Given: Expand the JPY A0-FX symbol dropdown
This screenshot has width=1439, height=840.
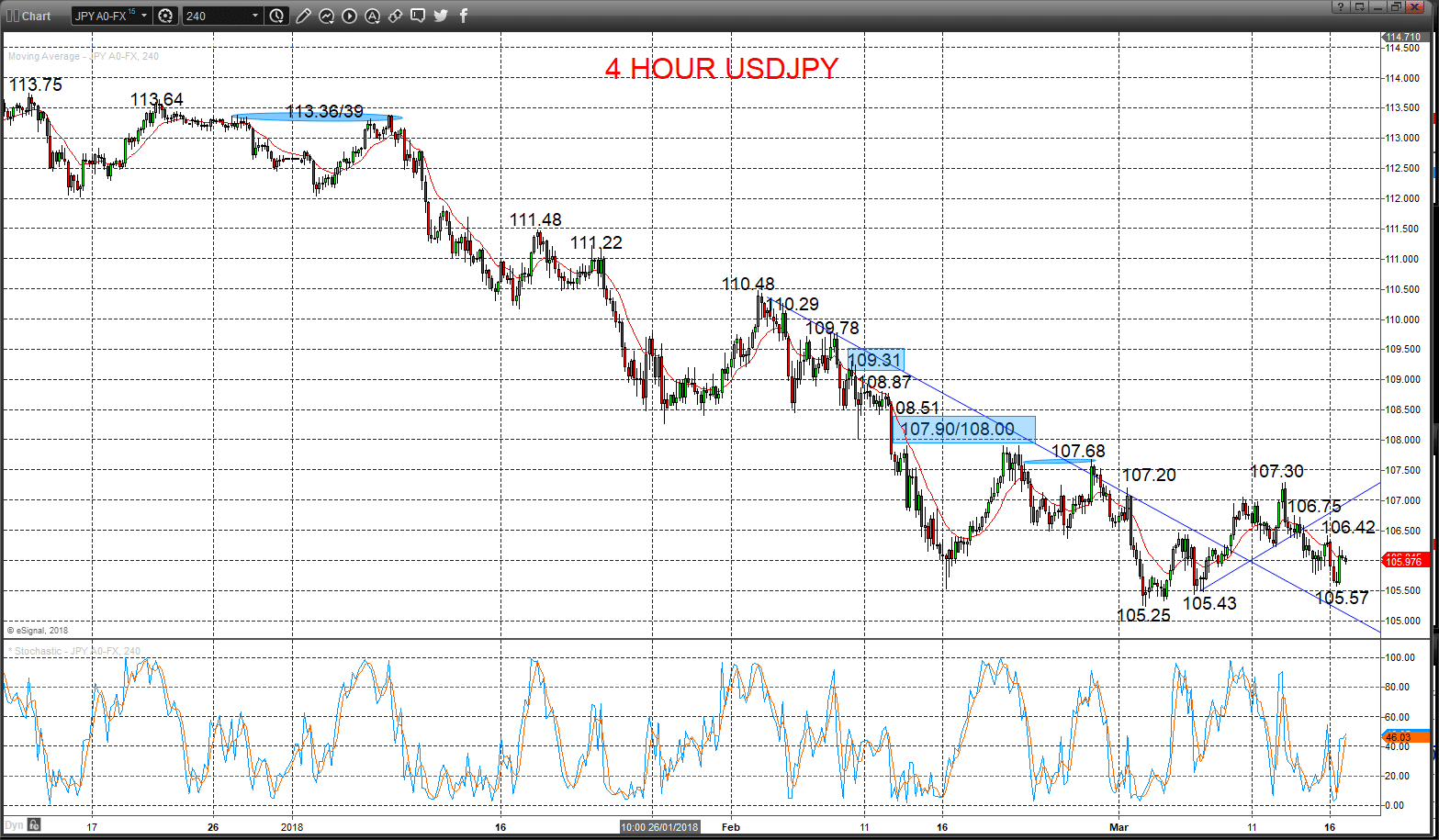Looking at the screenshot, I should tap(144, 16).
